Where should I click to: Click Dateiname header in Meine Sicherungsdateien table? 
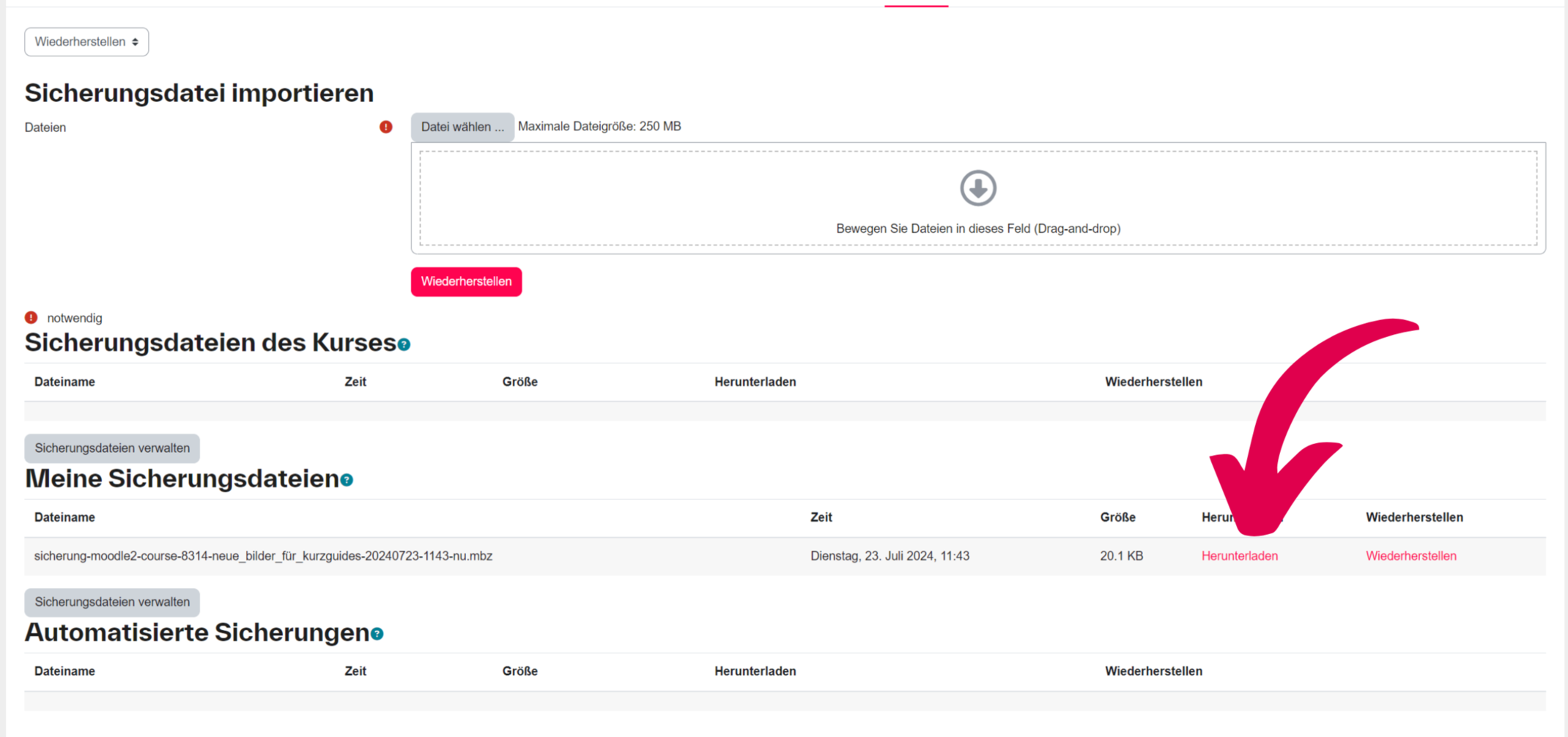64,517
